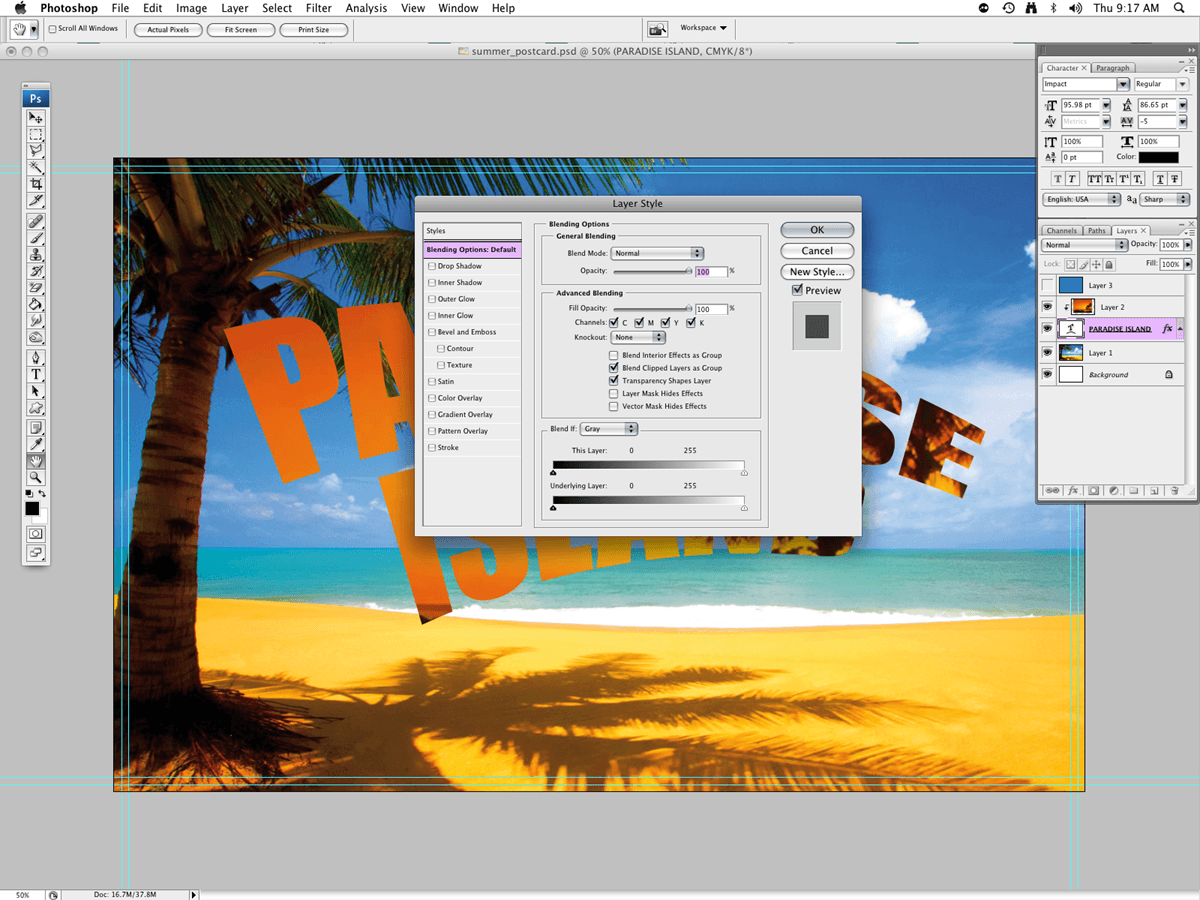Click the New Style... button
The height and width of the screenshot is (900, 1200).
click(x=817, y=272)
